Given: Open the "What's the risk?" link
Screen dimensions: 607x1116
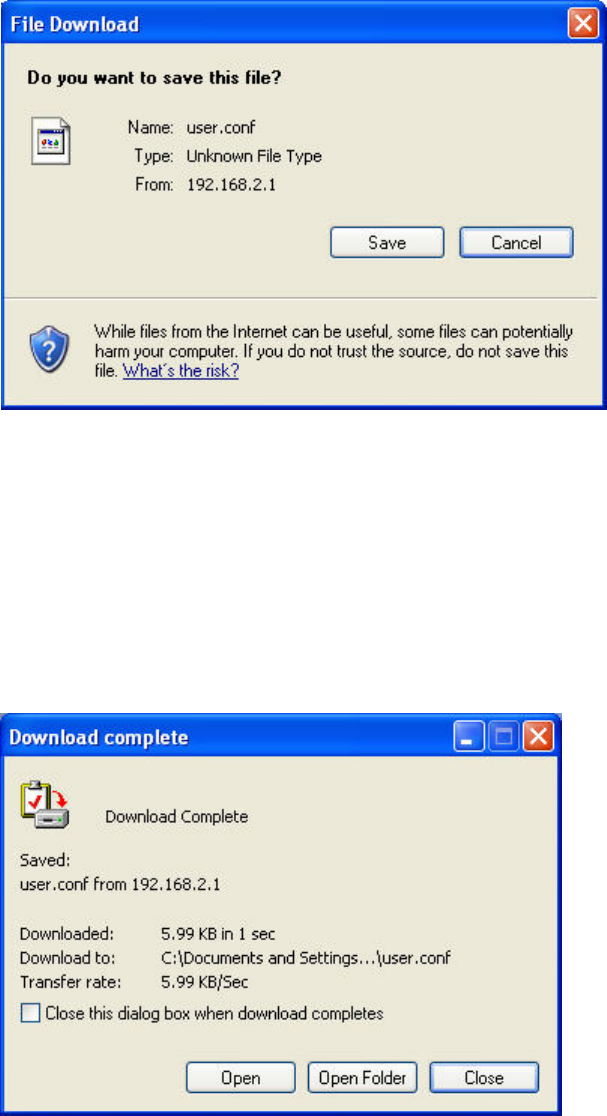Looking at the screenshot, I should [x=181, y=371].
